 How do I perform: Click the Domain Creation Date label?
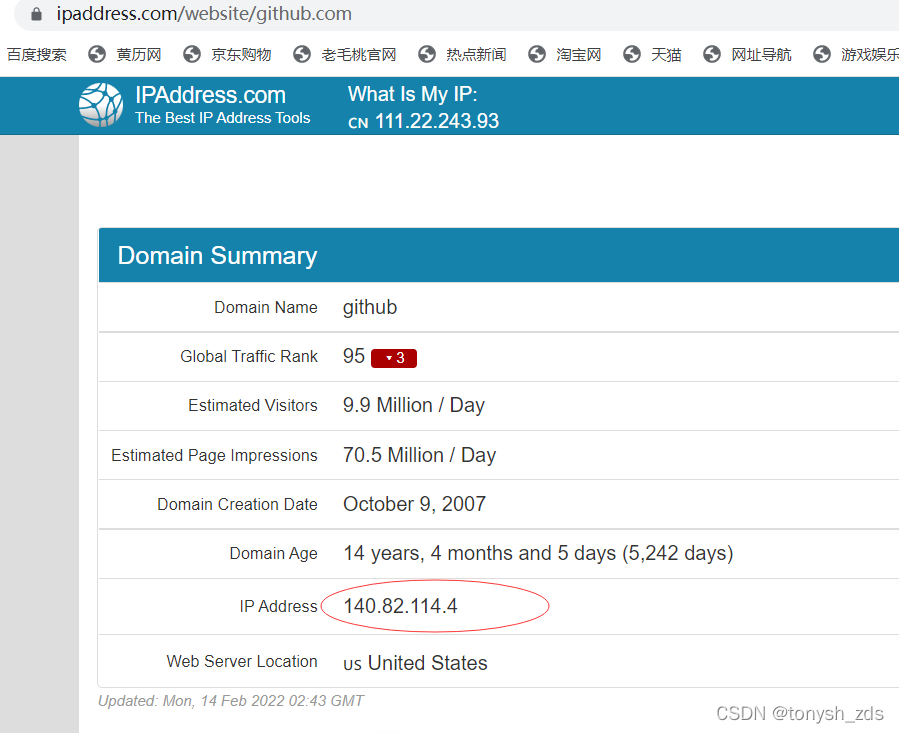pyautogui.click(x=237, y=504)
